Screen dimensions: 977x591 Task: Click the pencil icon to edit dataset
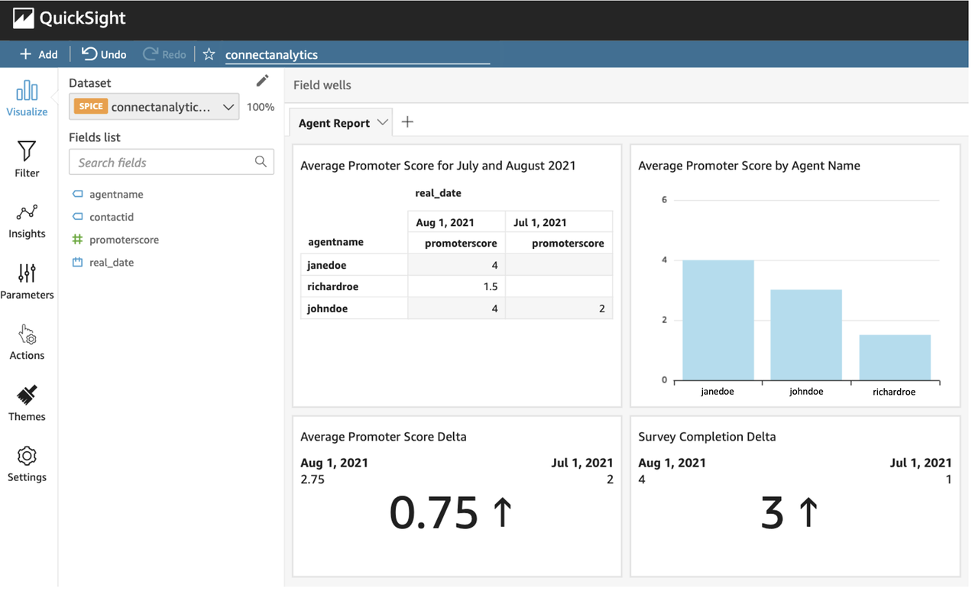pyautogui.click(x=262, y=81)
